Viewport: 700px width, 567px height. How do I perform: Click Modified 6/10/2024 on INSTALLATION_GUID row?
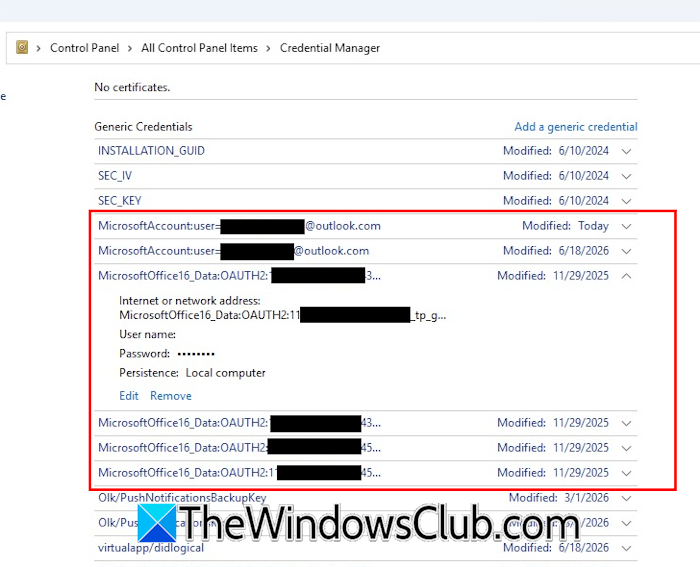556,151
